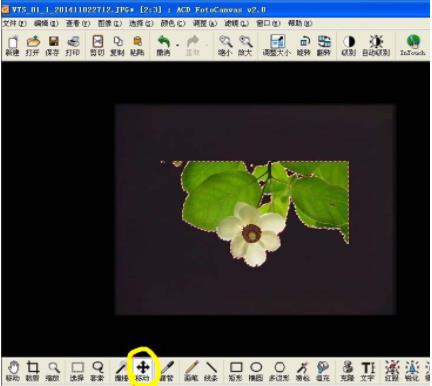Undo with the green arrow icon
432x386 pixels.
164,42
